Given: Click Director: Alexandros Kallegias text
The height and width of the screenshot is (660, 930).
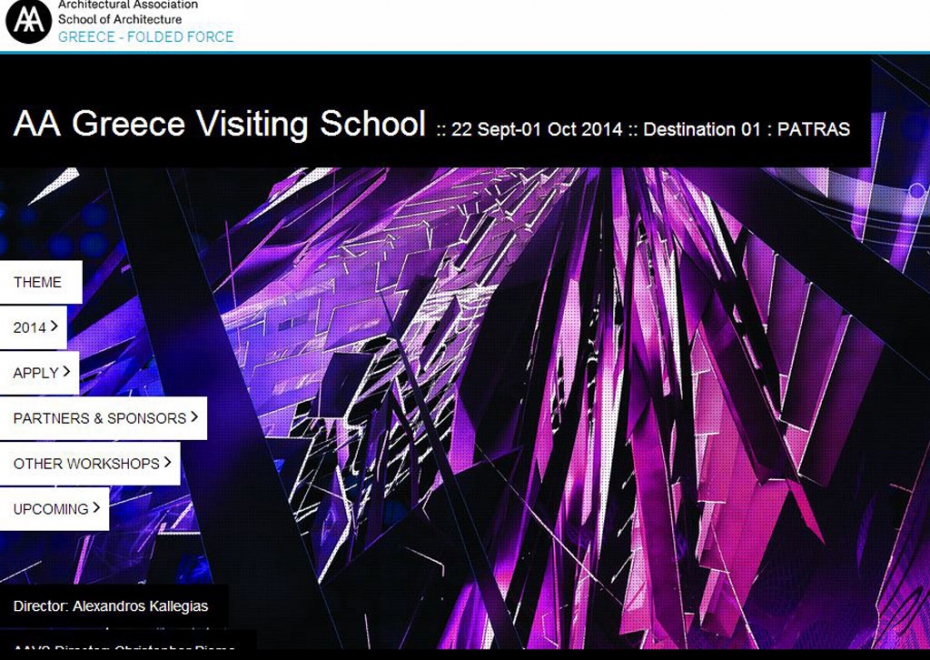Looking at the screenshot, I should tap(110, 606).
